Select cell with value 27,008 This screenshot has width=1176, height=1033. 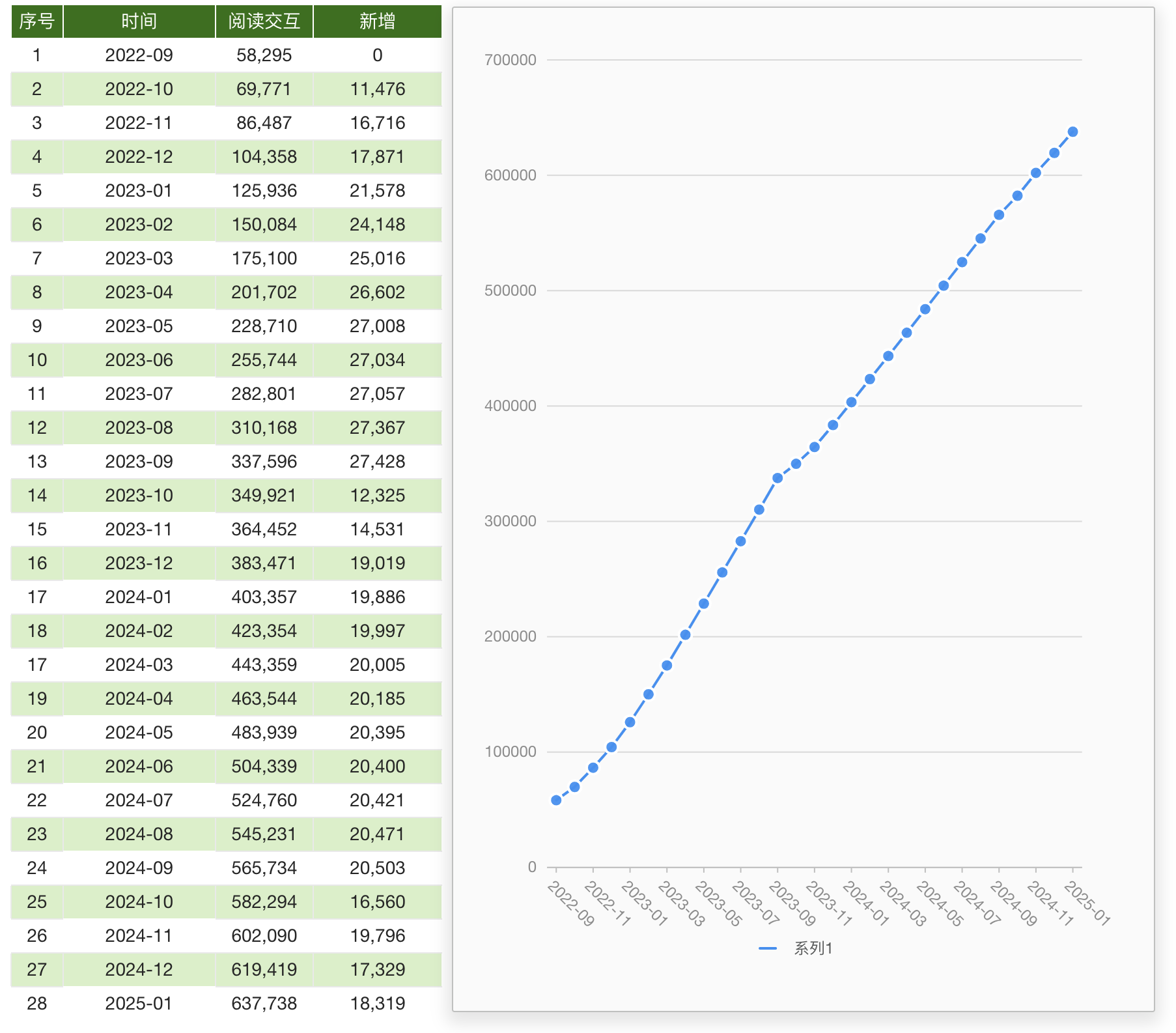378,326
